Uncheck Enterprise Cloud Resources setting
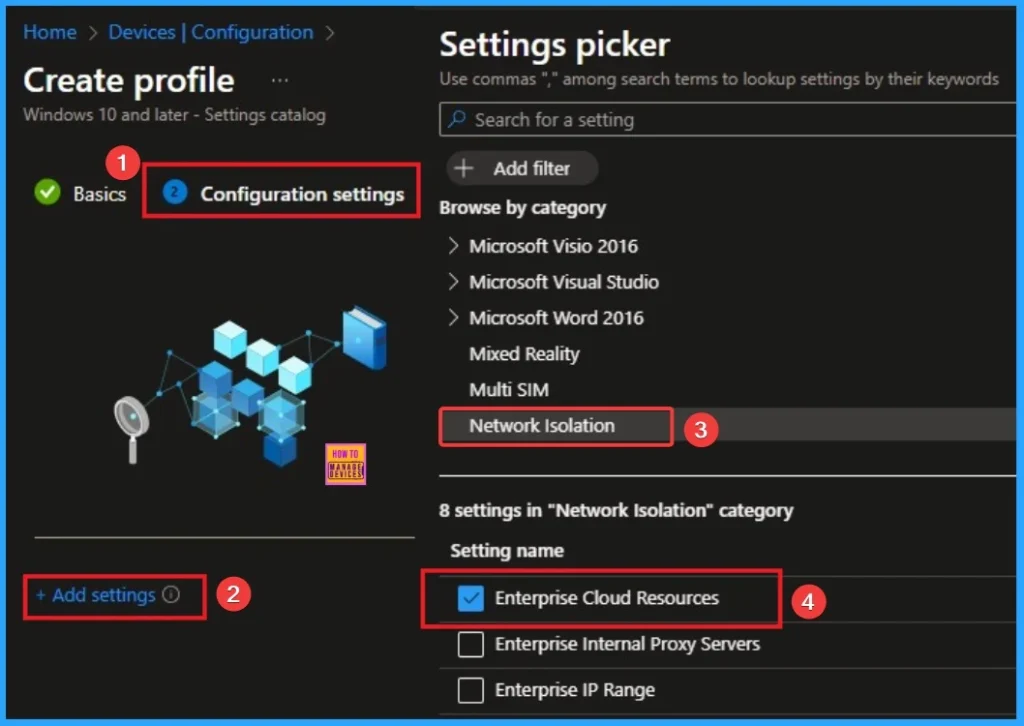 (470, 599)
